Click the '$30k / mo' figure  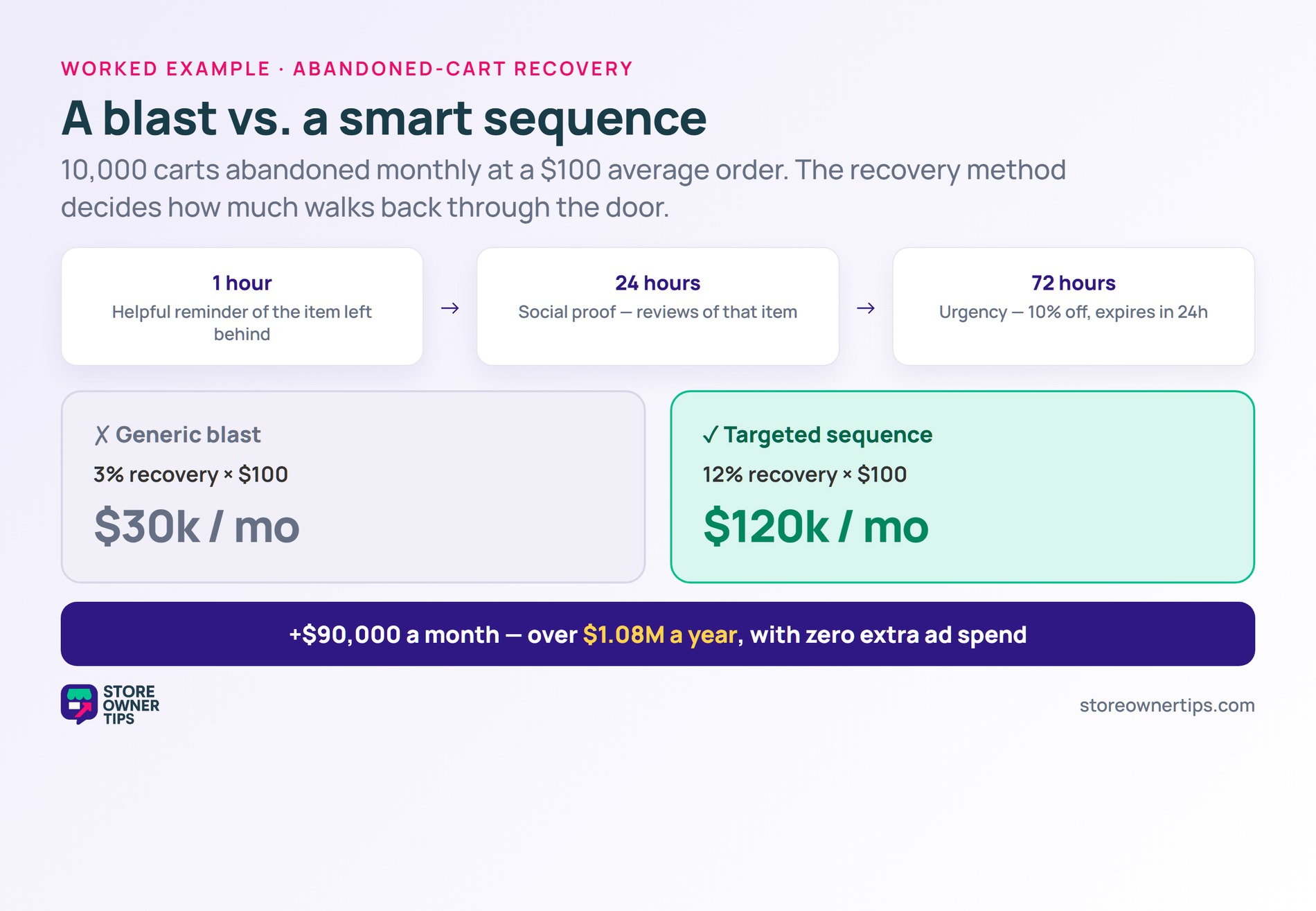pyautogui.click(x=197, y=527)
